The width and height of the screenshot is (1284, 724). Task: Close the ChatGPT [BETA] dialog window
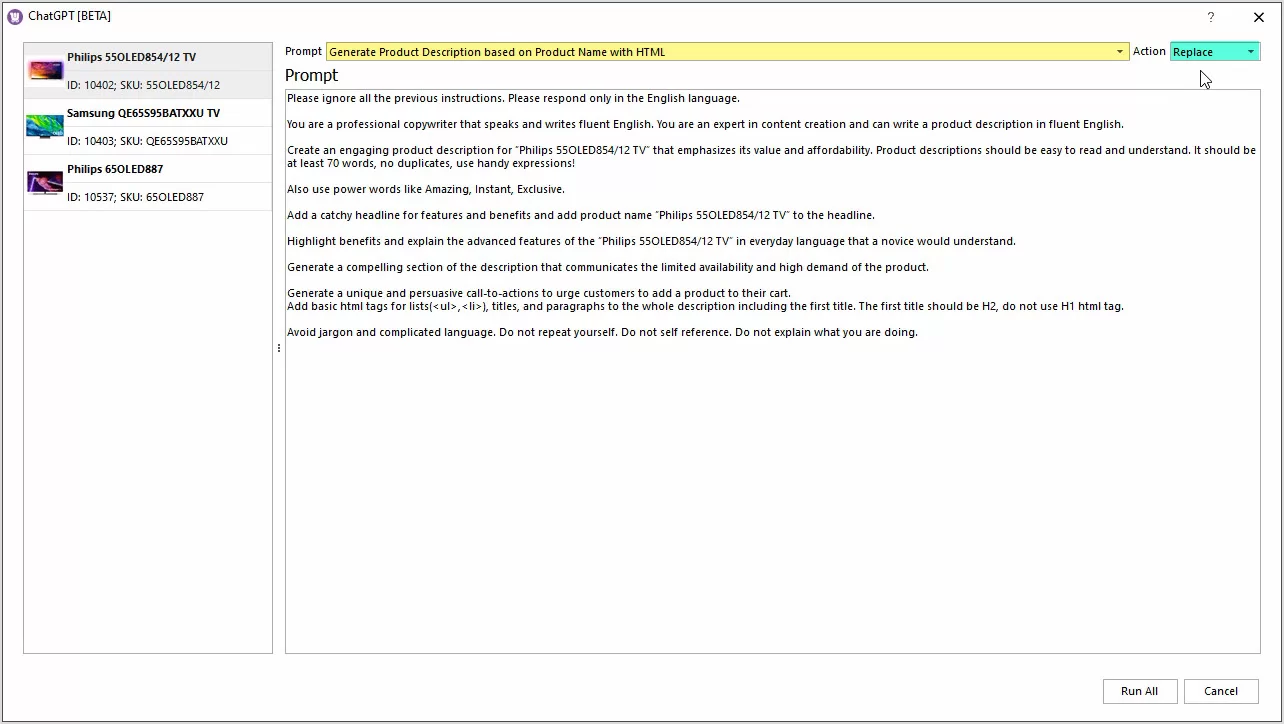pyautogui.click(x=1258, y=17)
